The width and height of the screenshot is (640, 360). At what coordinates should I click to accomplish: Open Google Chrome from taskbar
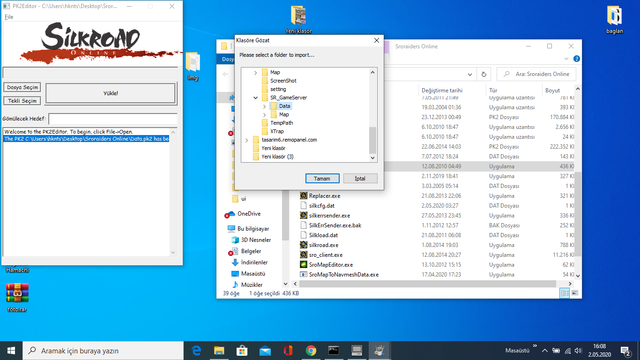coord(311,351)
